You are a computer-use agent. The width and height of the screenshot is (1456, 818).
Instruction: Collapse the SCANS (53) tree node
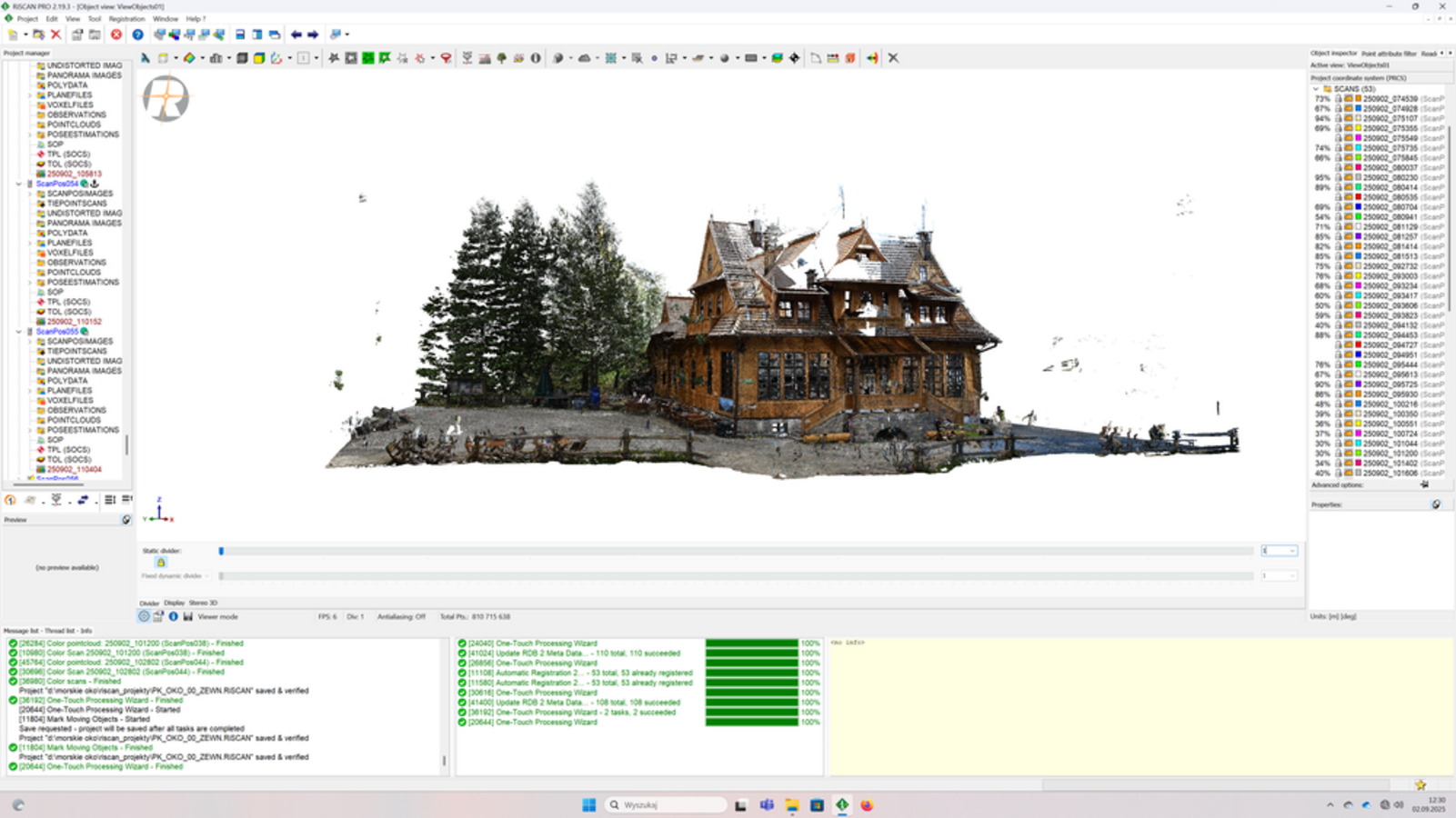[1315, 89]
